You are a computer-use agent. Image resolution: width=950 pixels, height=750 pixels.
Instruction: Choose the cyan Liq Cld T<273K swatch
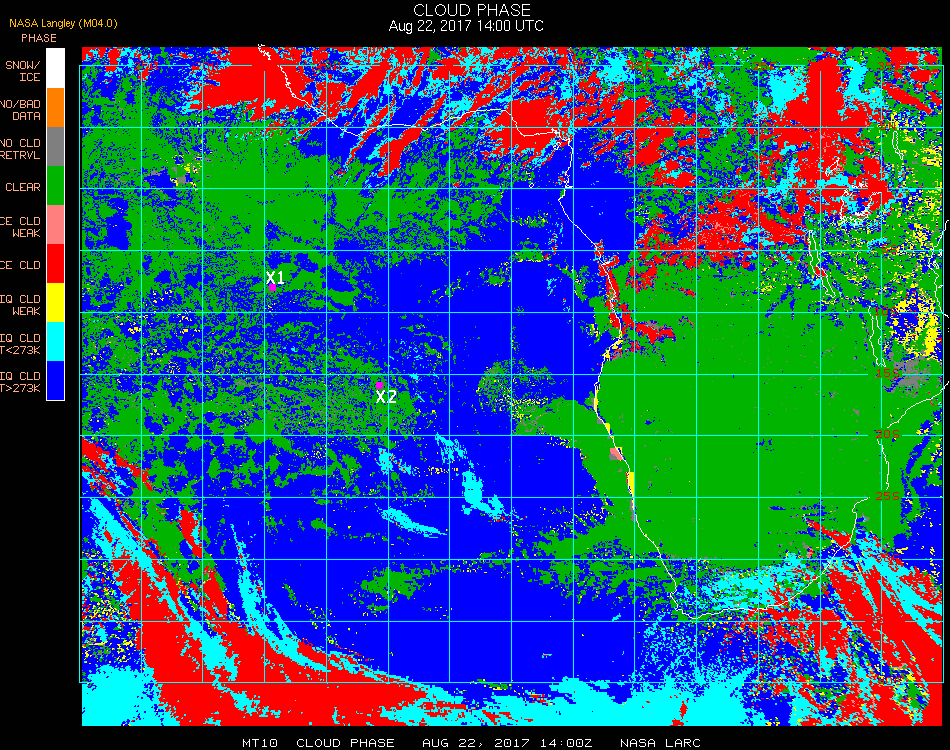click(55, 342)
